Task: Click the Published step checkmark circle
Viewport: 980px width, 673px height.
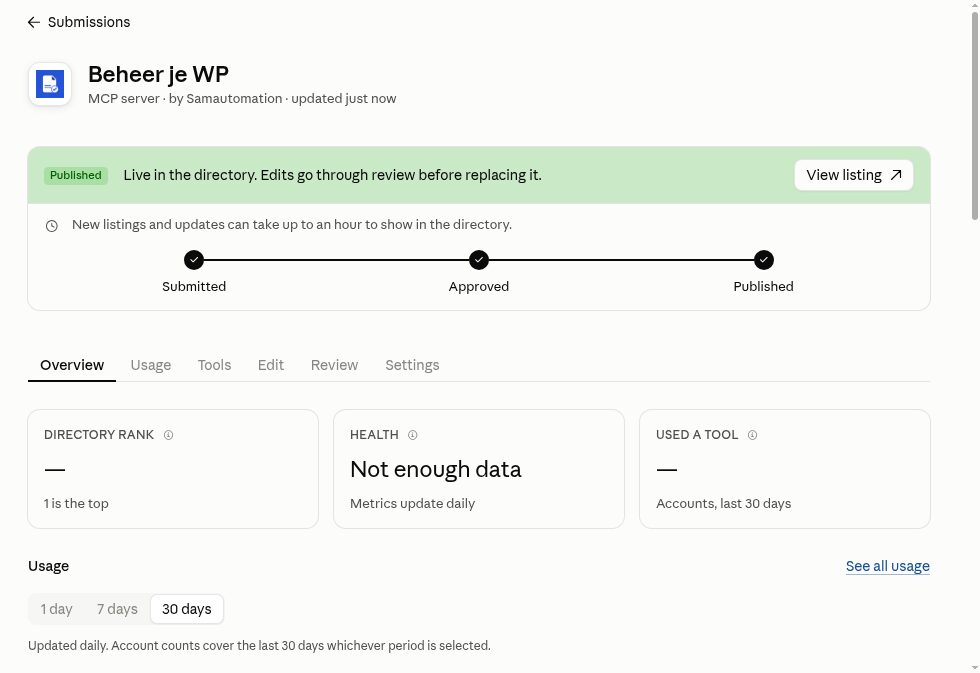Action: (764, 260)
